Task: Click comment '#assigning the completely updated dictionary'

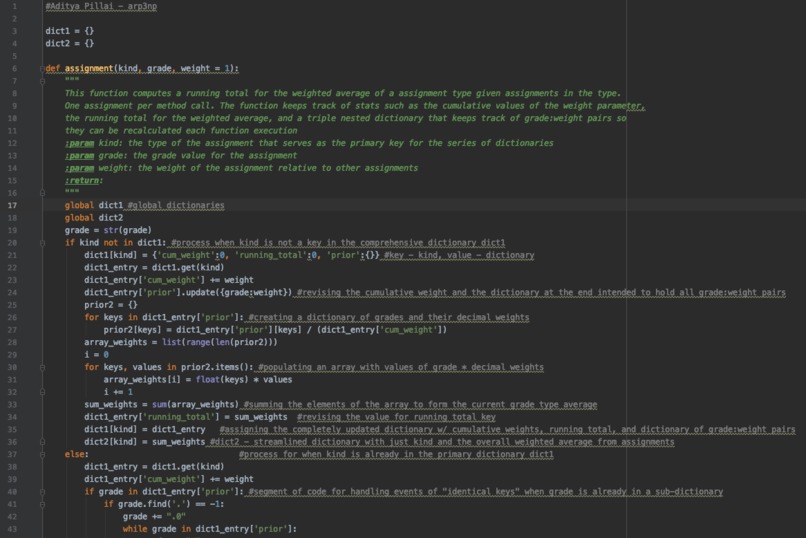Action: tap(507, 430)
